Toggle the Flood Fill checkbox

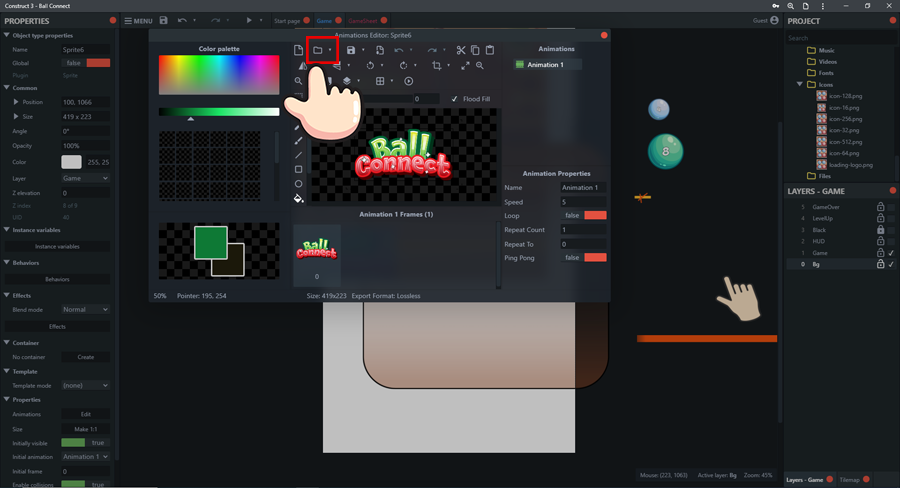pyautogui.click(x=455, y=99)
